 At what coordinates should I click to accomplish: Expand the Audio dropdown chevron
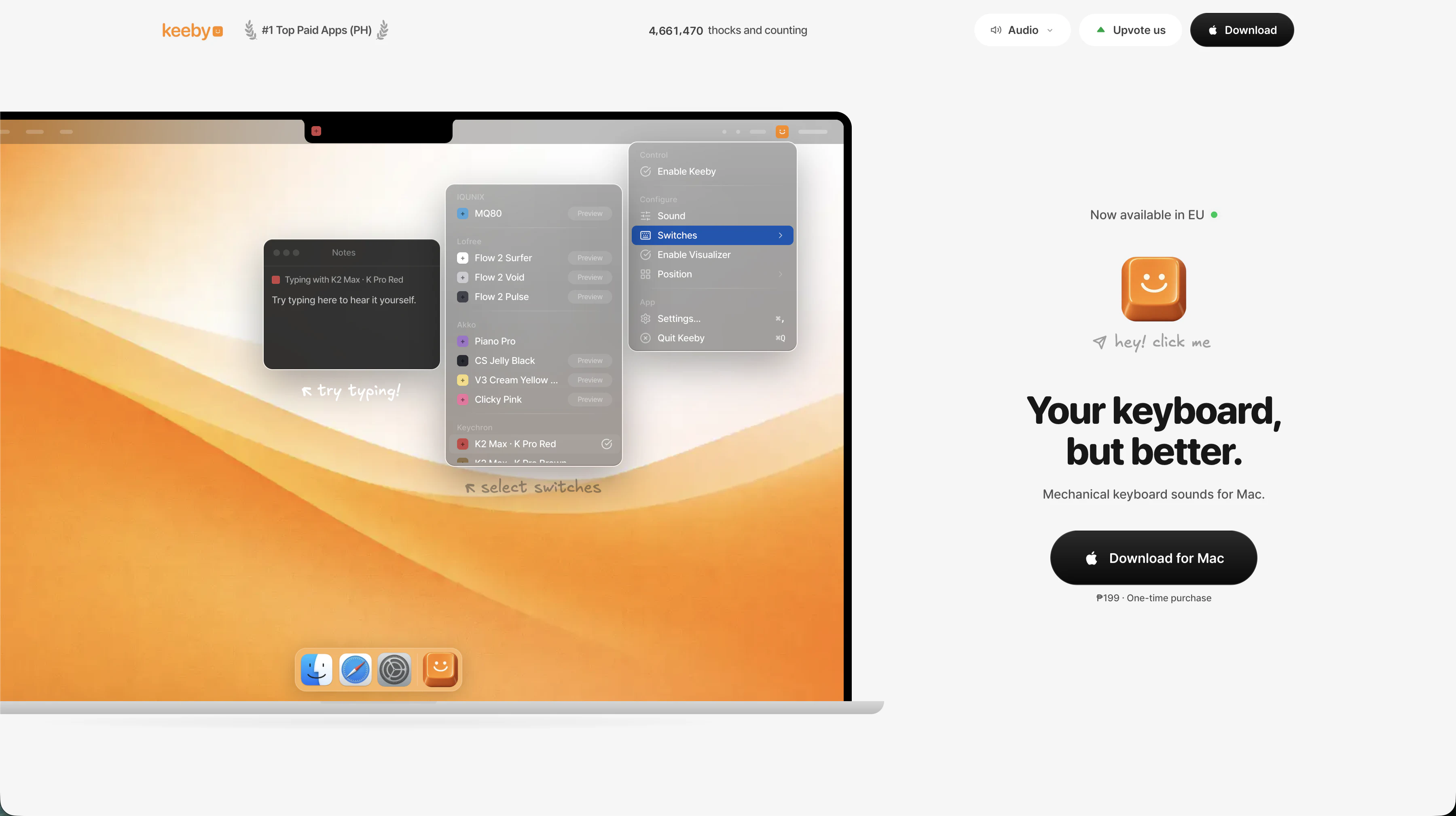(x=1050, y=30)
